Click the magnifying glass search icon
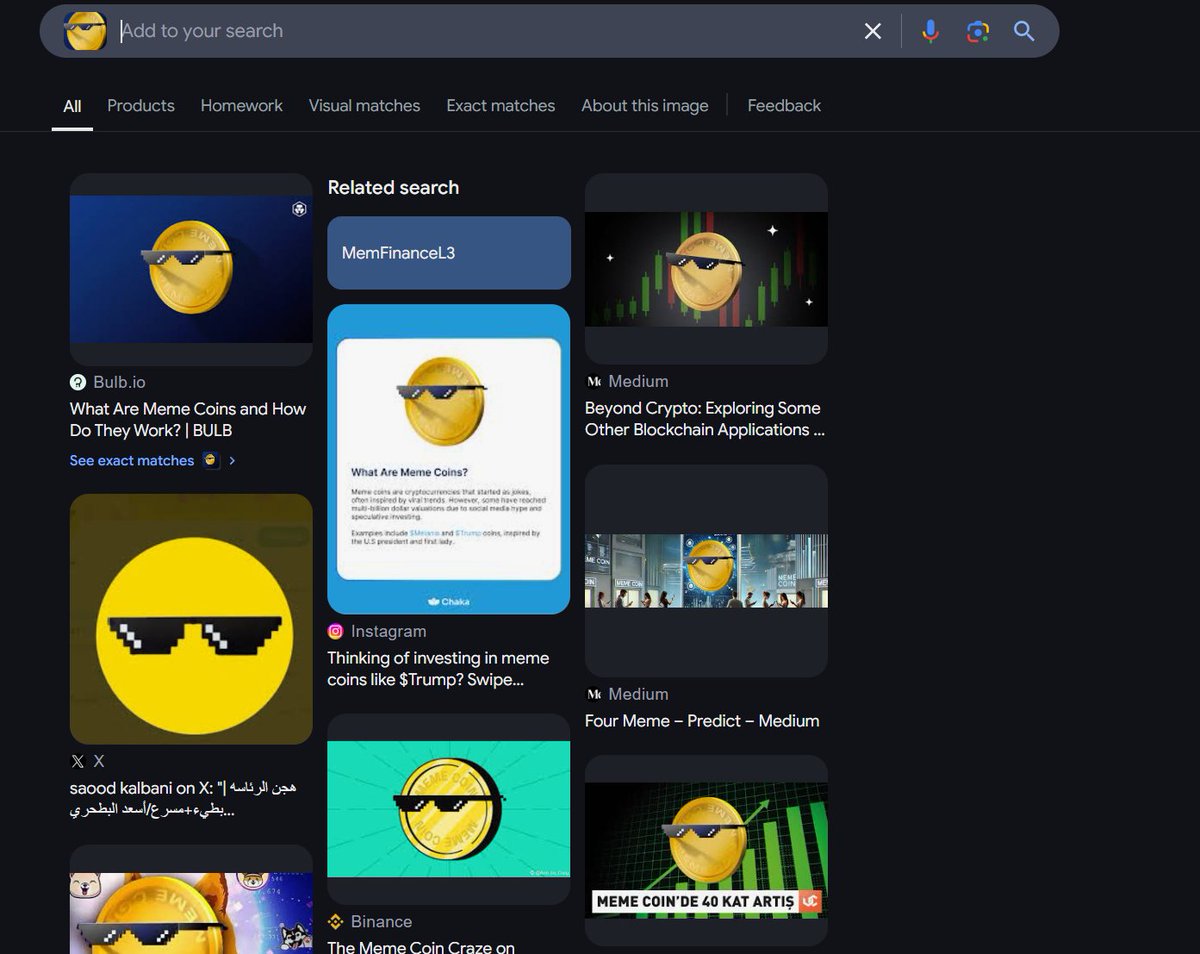Screen dimensions: 1200x954 click(1023, 31)
